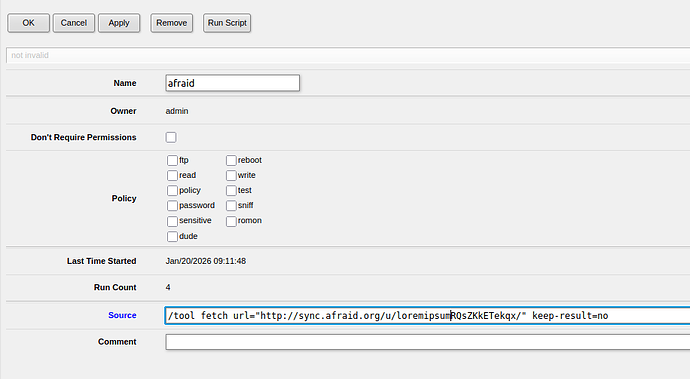Enable the sniff policy
Image resolution: width=690 pixels, height=379 pixels.
[x=231, y=206]
